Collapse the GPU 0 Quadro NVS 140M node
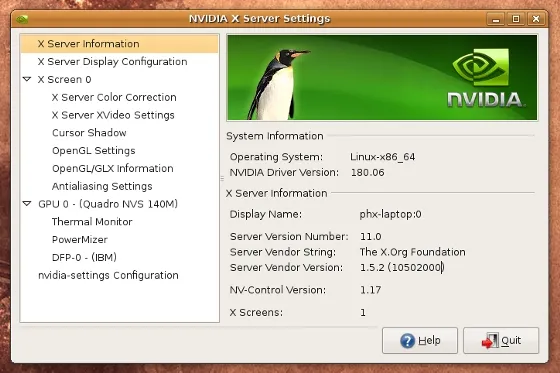This screenshot has width=560, height=373. point(27,204)
